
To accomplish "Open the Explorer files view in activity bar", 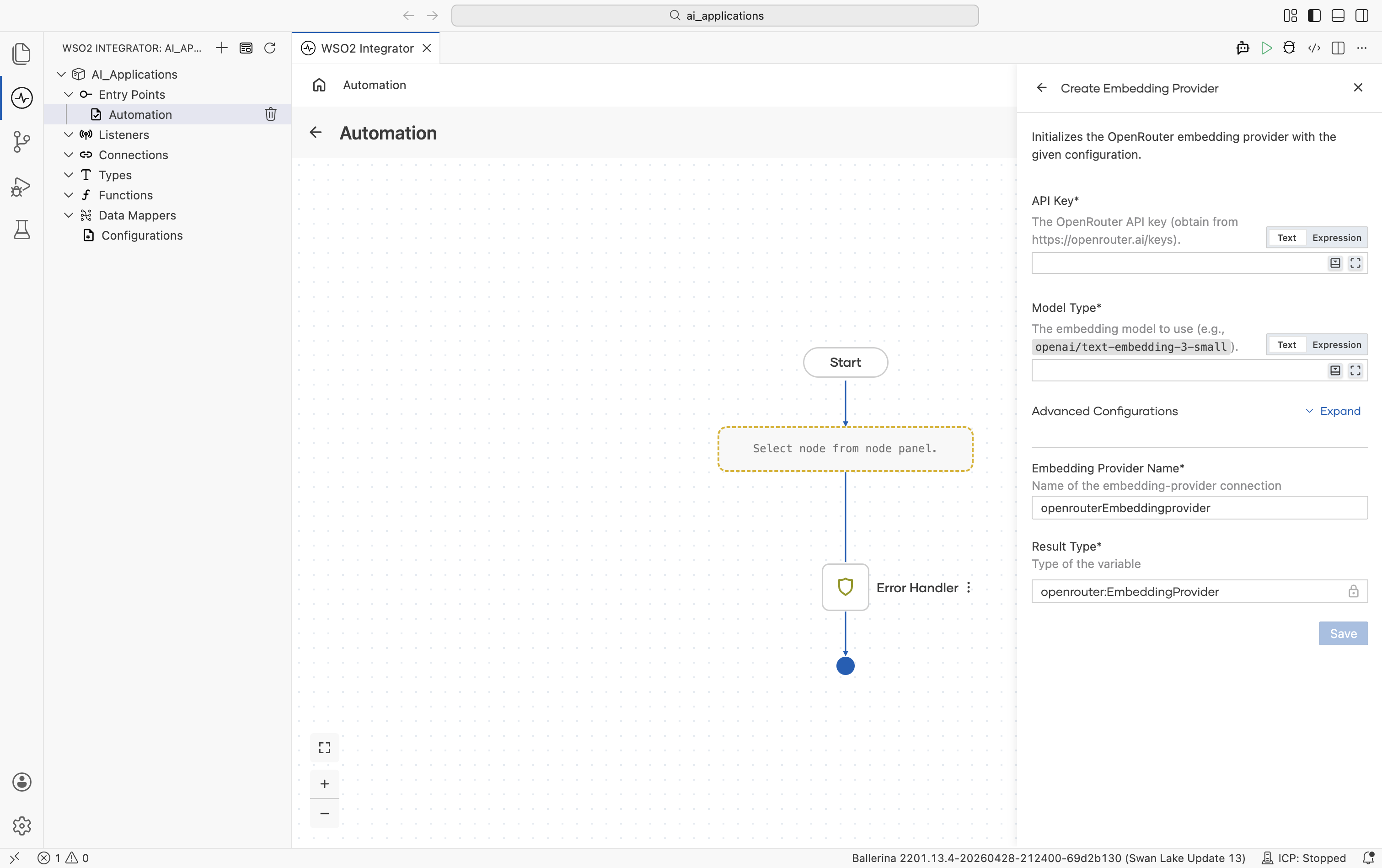I will tap(21, 54).
